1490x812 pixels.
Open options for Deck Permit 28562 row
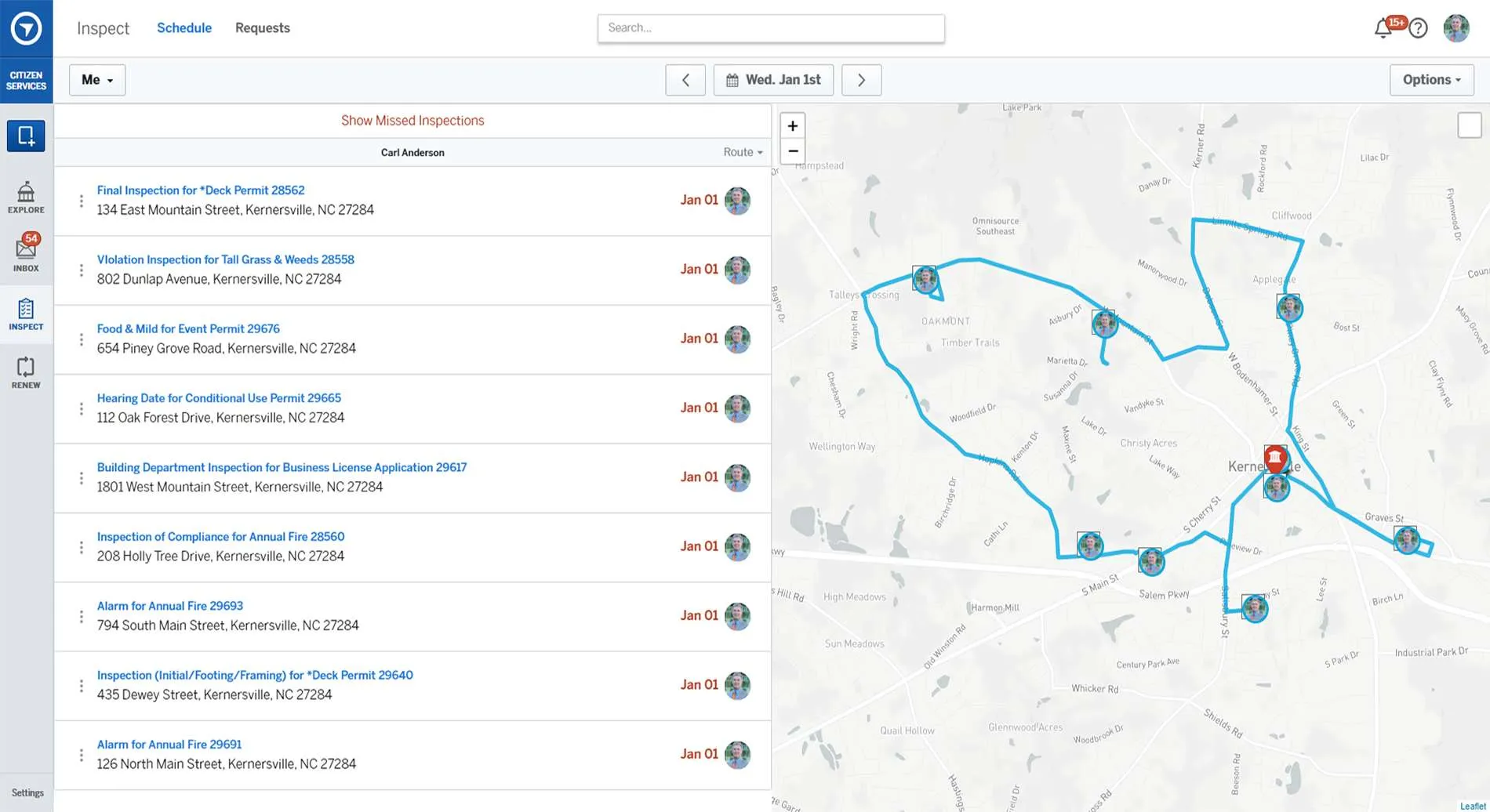tap(81, 201)
